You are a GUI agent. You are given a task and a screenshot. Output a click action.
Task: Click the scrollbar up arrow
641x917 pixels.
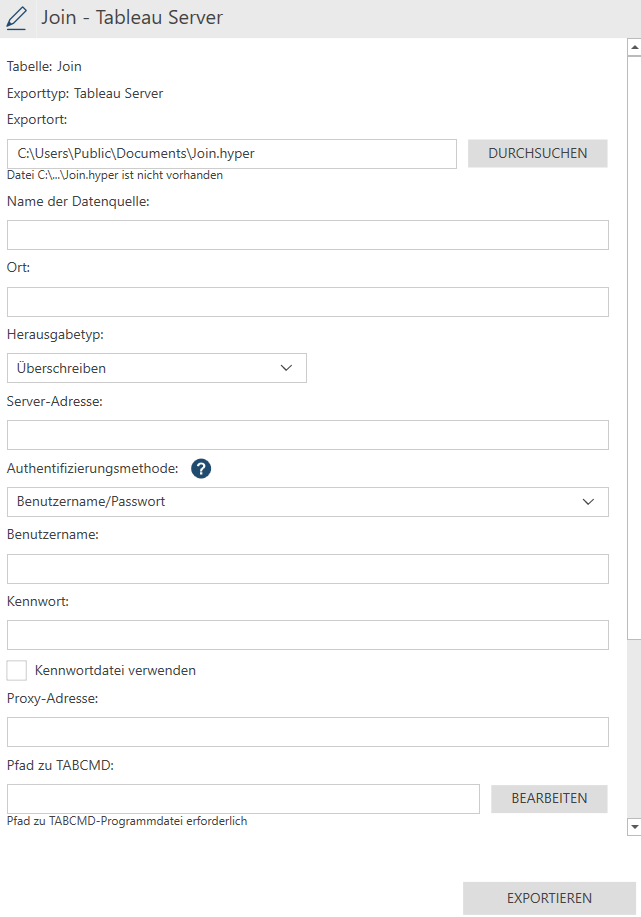(x=633, y=47)
